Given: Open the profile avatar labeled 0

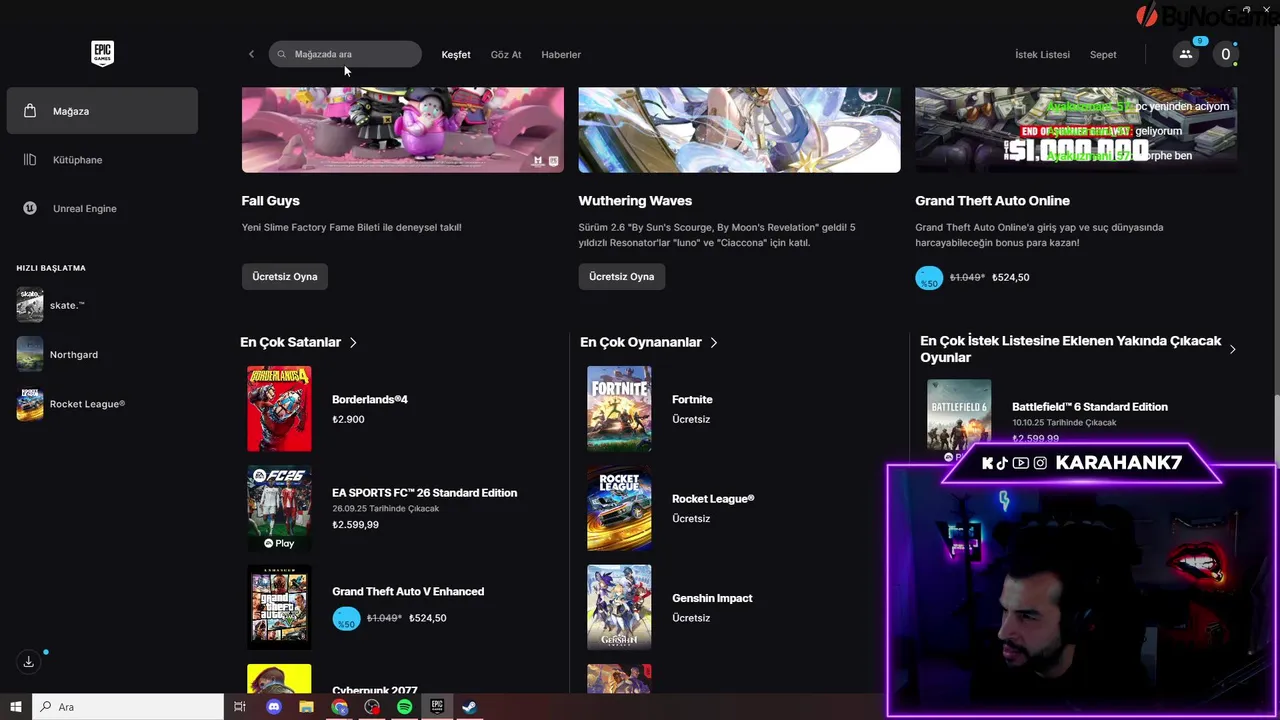Looking at the screenshot, I should (x=1225, y=54).
